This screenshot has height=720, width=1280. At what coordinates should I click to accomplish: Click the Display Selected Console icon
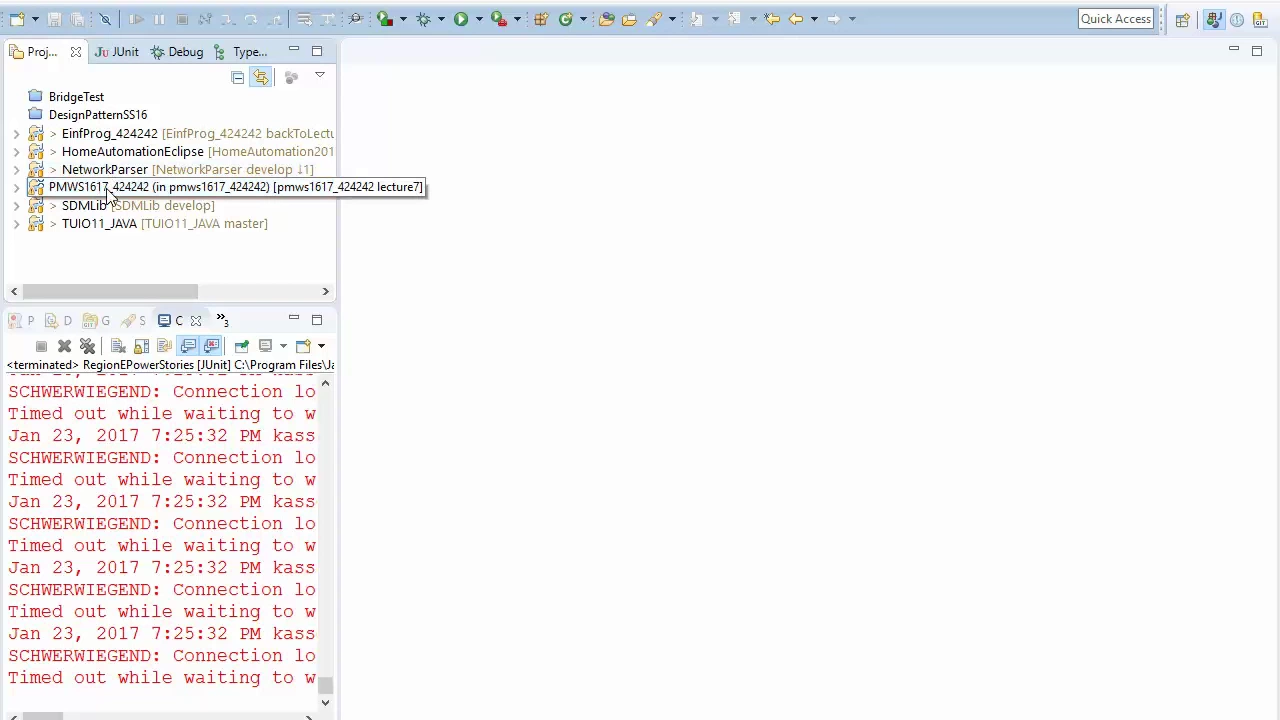(x=265, y=346)
